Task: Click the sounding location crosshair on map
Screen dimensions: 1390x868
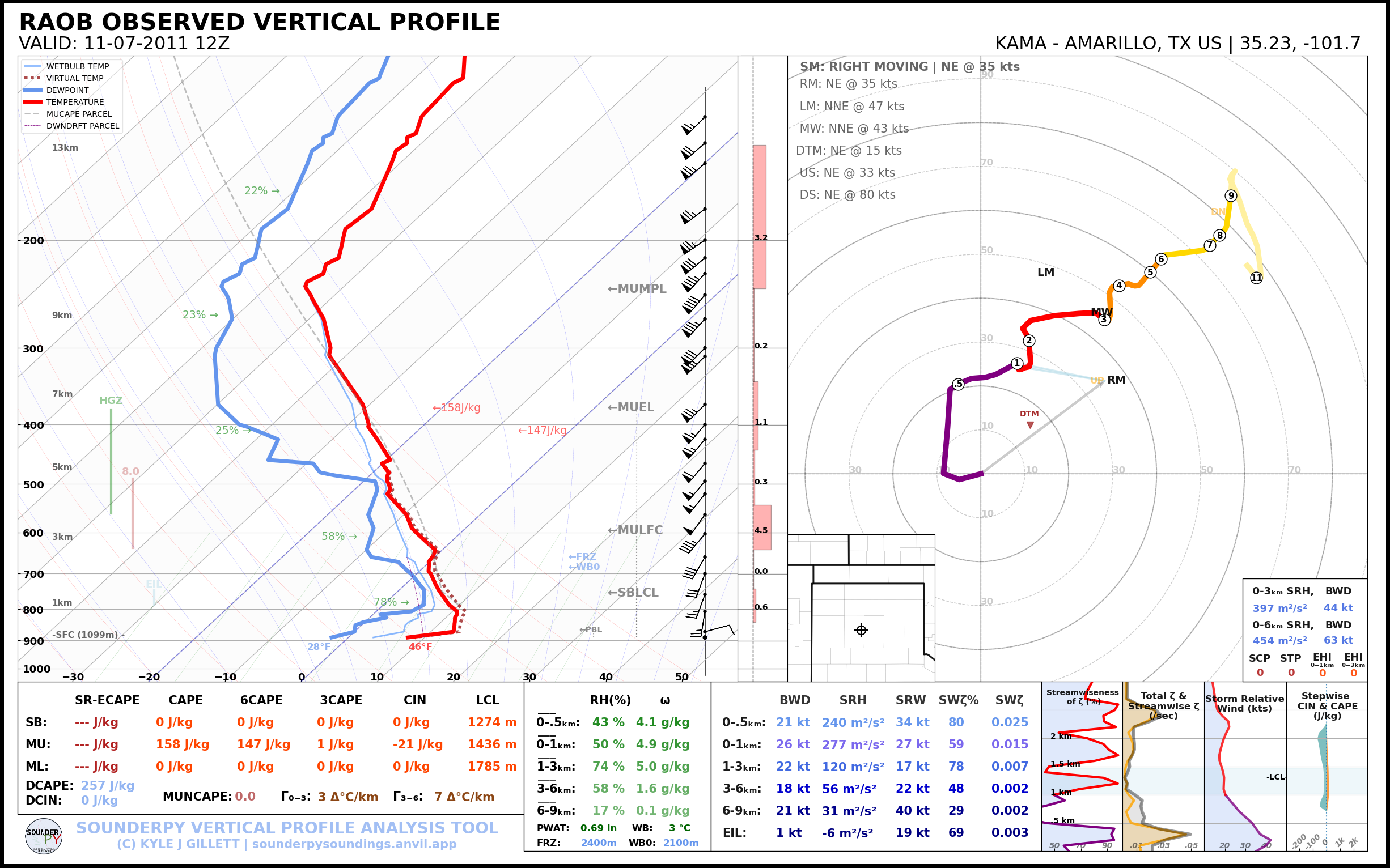Action: click(x=861, y=630)
